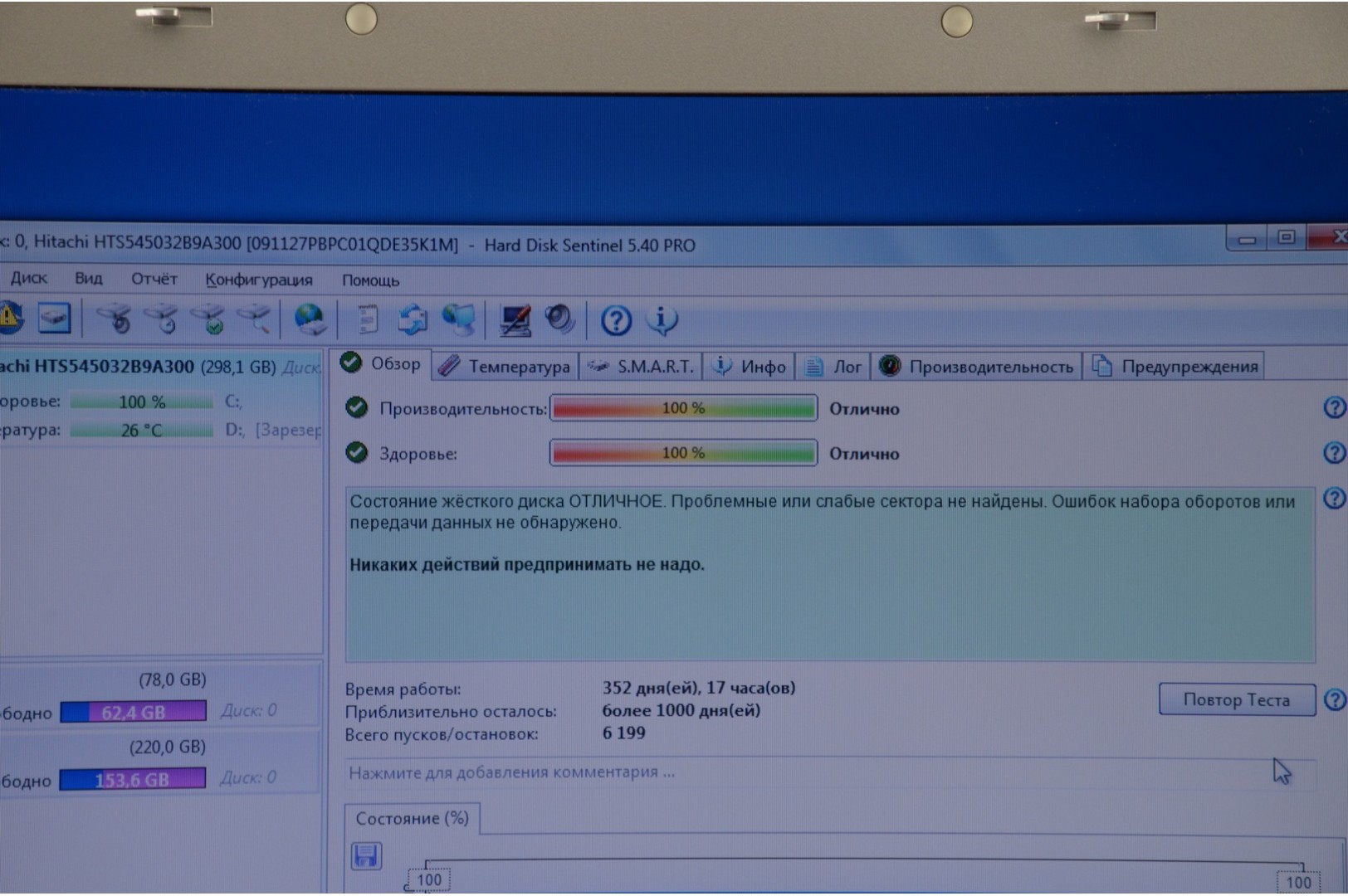Click the 62,4 GB free space bar

point(134,712)
